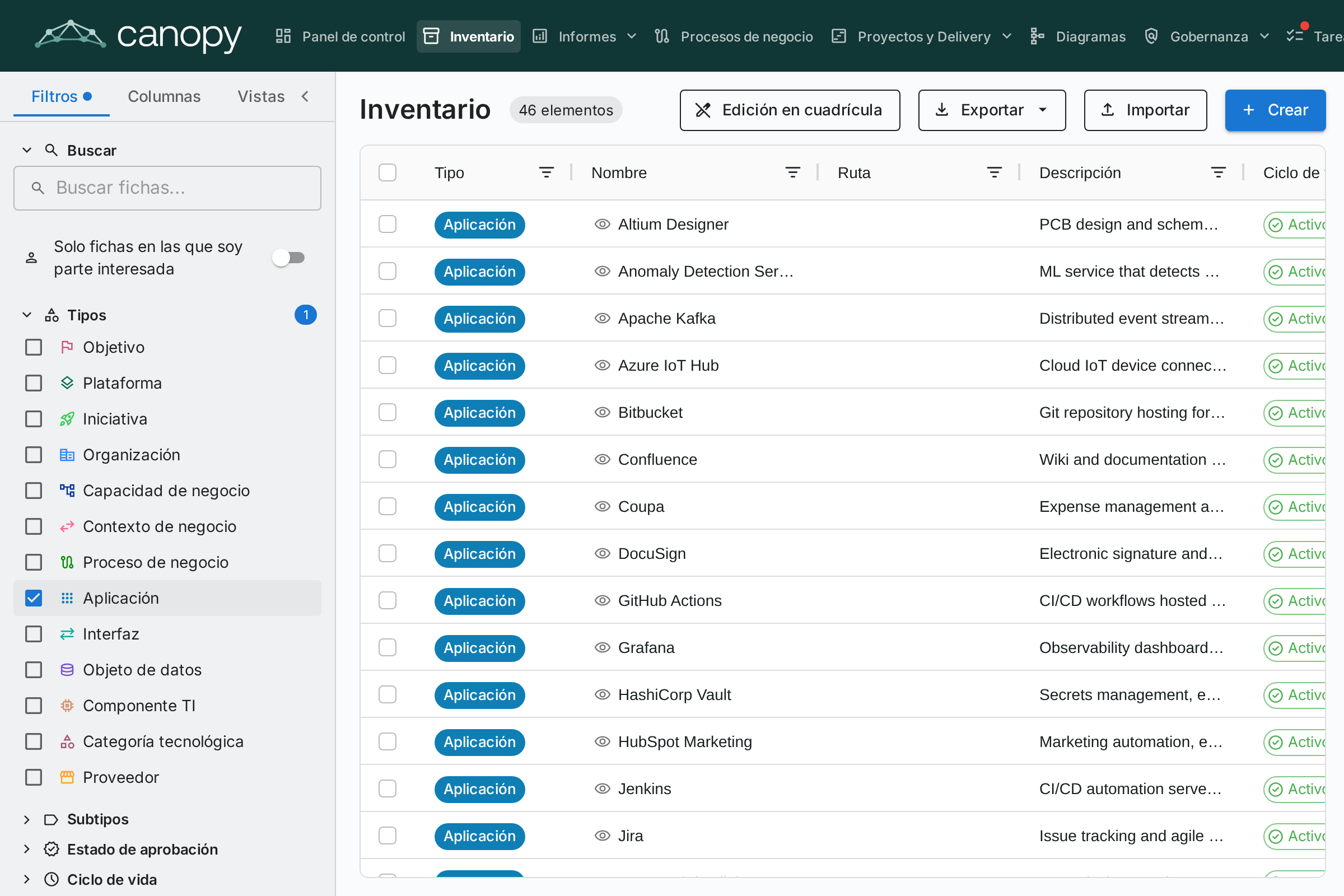Screen dimensions: 1344x896
Task: Open the Proyectos y Delivery dropdown
Action: (921, 36)
